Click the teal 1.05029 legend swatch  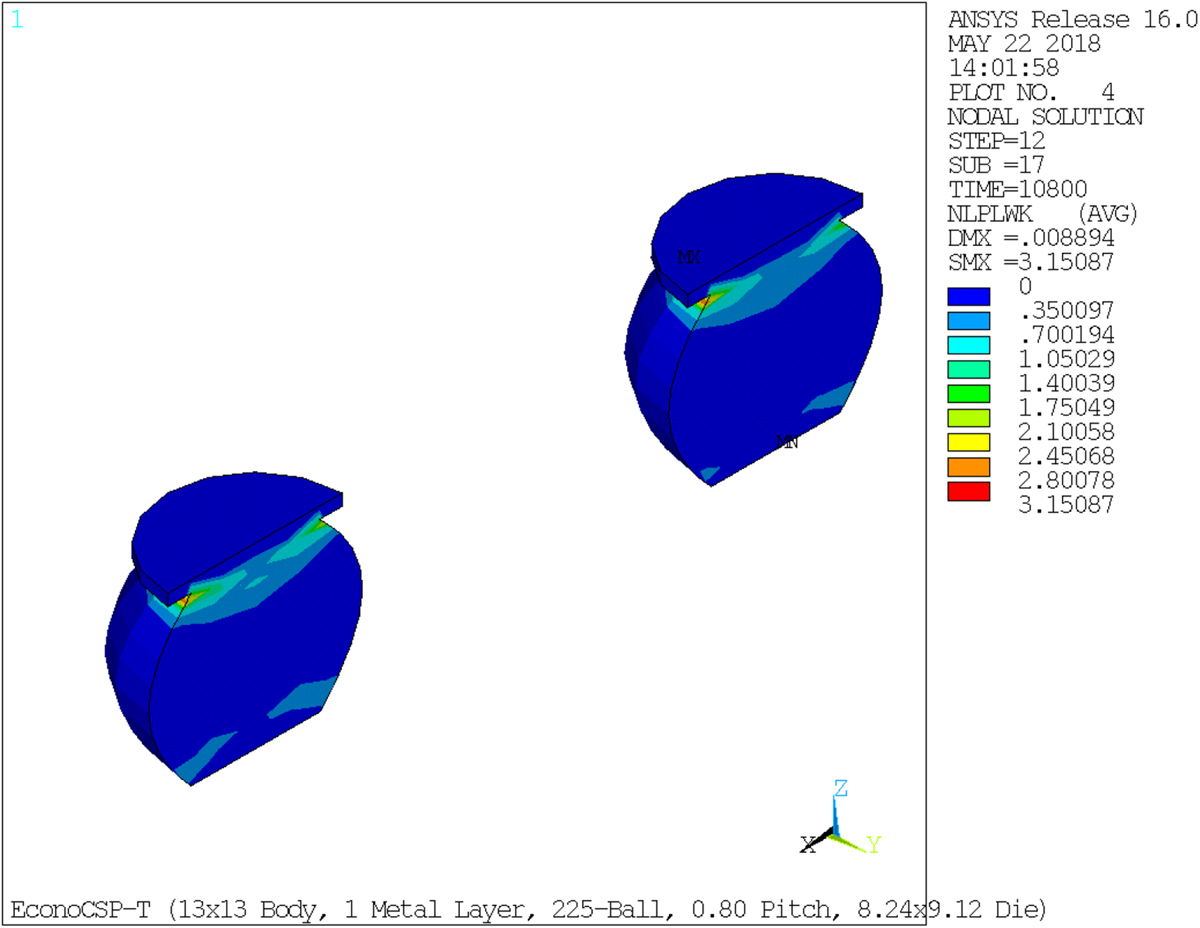point(969,370)
